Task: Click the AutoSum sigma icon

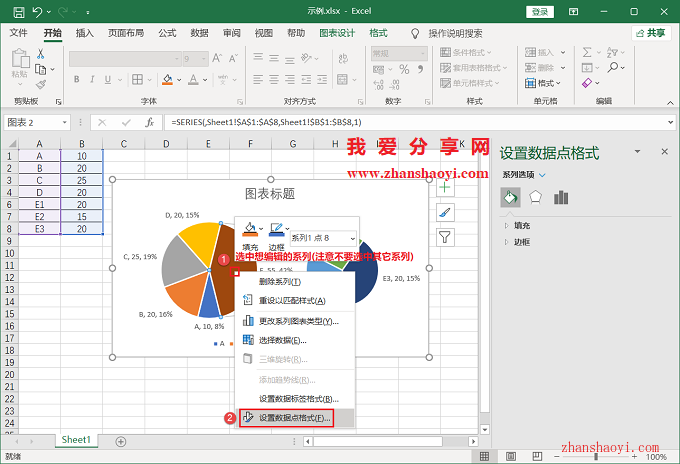Action: [587, 52]
